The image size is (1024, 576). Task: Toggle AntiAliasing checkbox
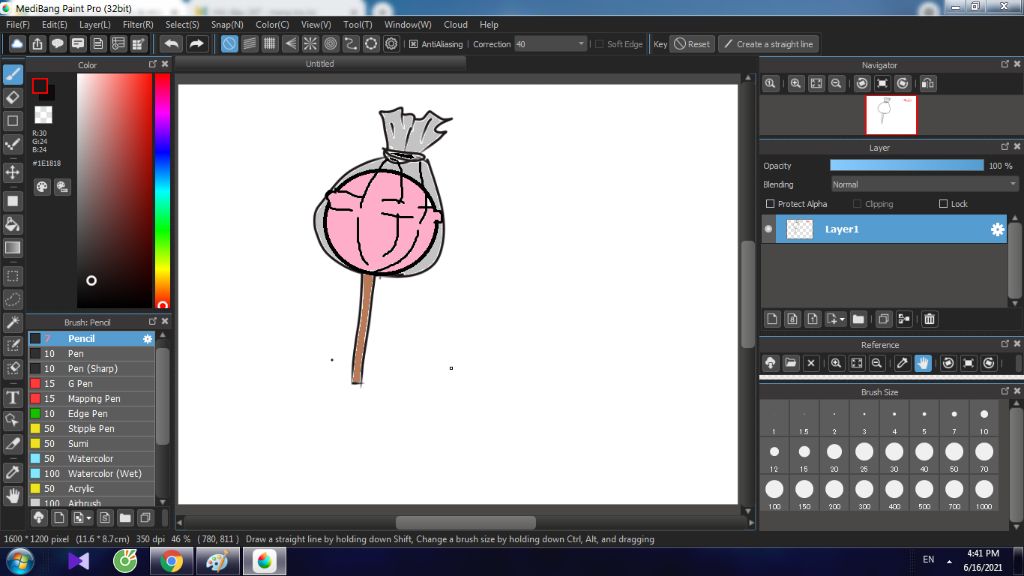coord(413,44)
